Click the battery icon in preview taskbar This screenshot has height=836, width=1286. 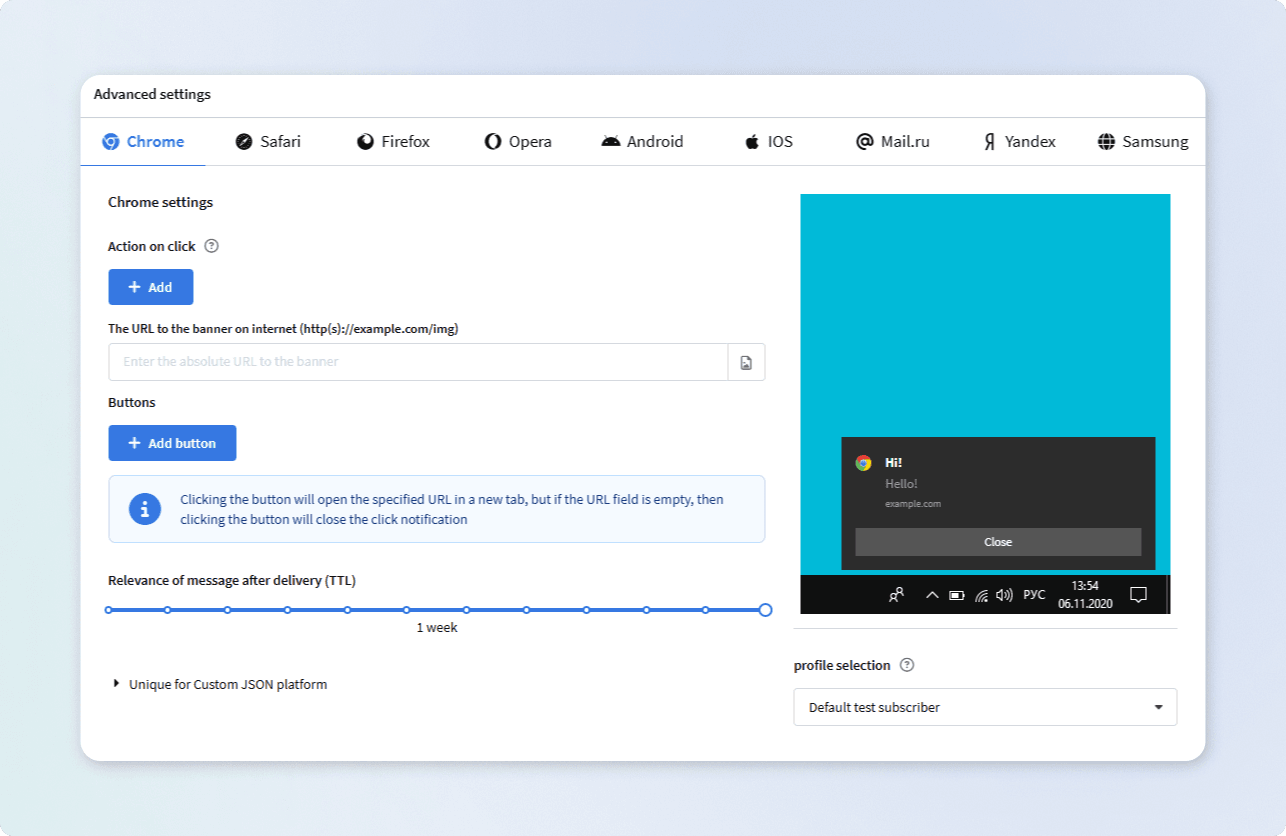[957, 595]
